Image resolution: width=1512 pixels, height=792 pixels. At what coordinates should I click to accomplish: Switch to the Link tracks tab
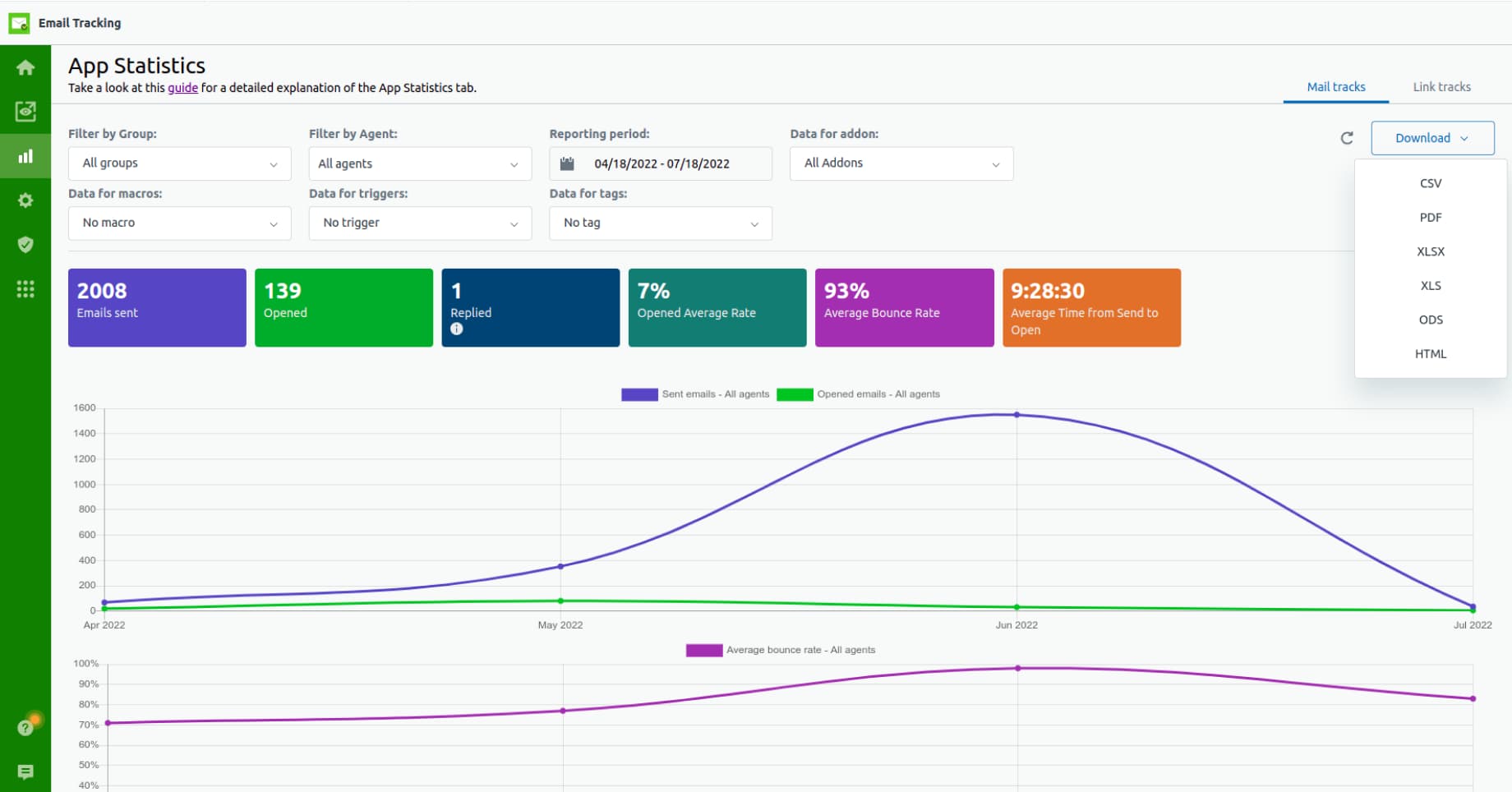[x=1441, y=87]
